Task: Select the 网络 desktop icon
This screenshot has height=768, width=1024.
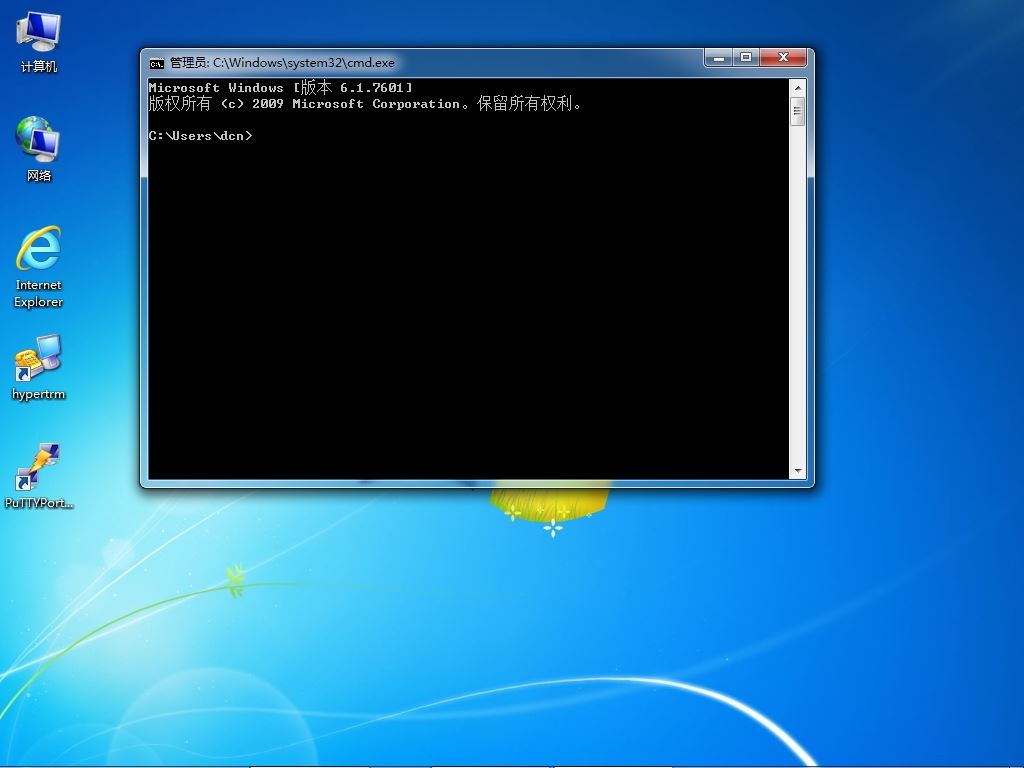Action: point(39,150)
